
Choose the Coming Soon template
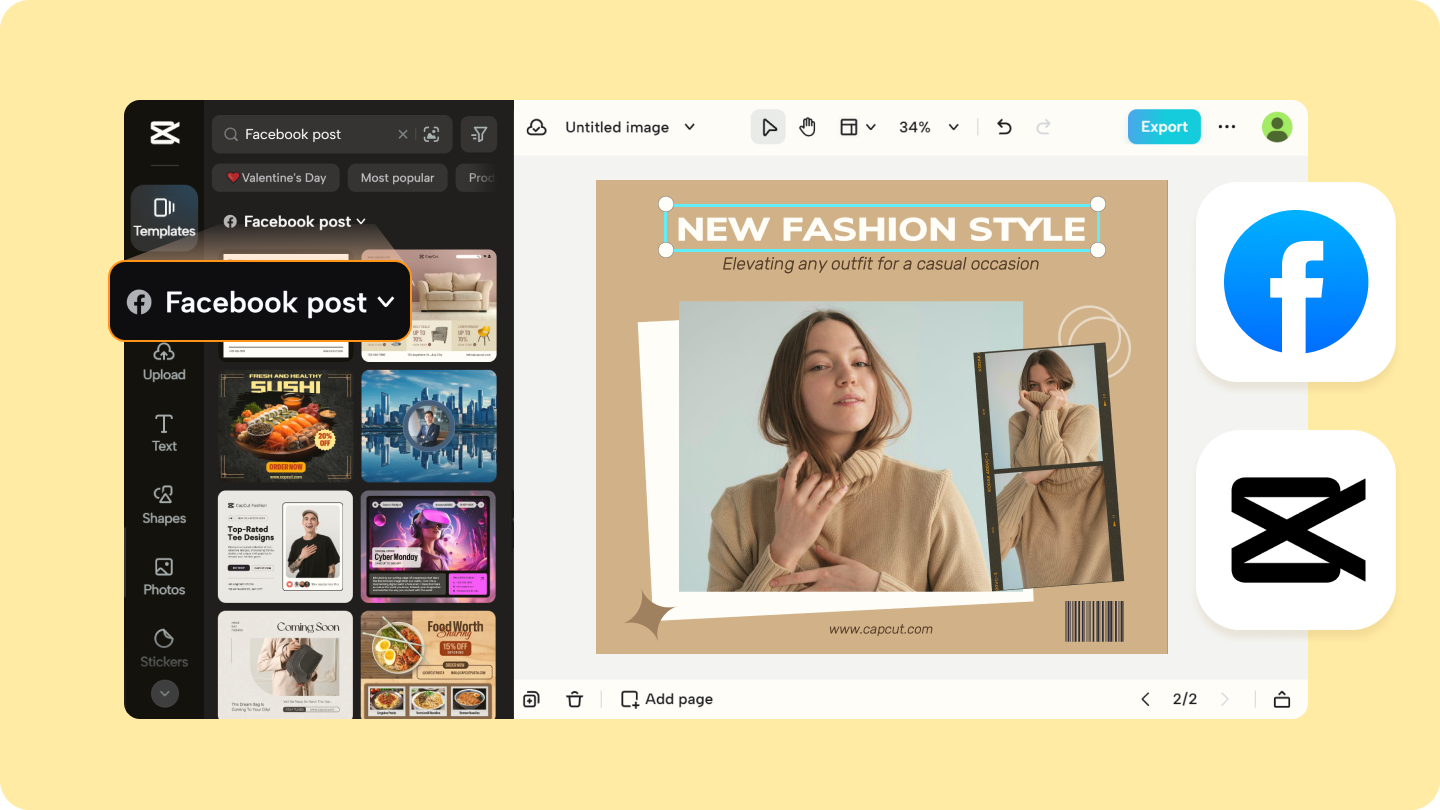285,664
